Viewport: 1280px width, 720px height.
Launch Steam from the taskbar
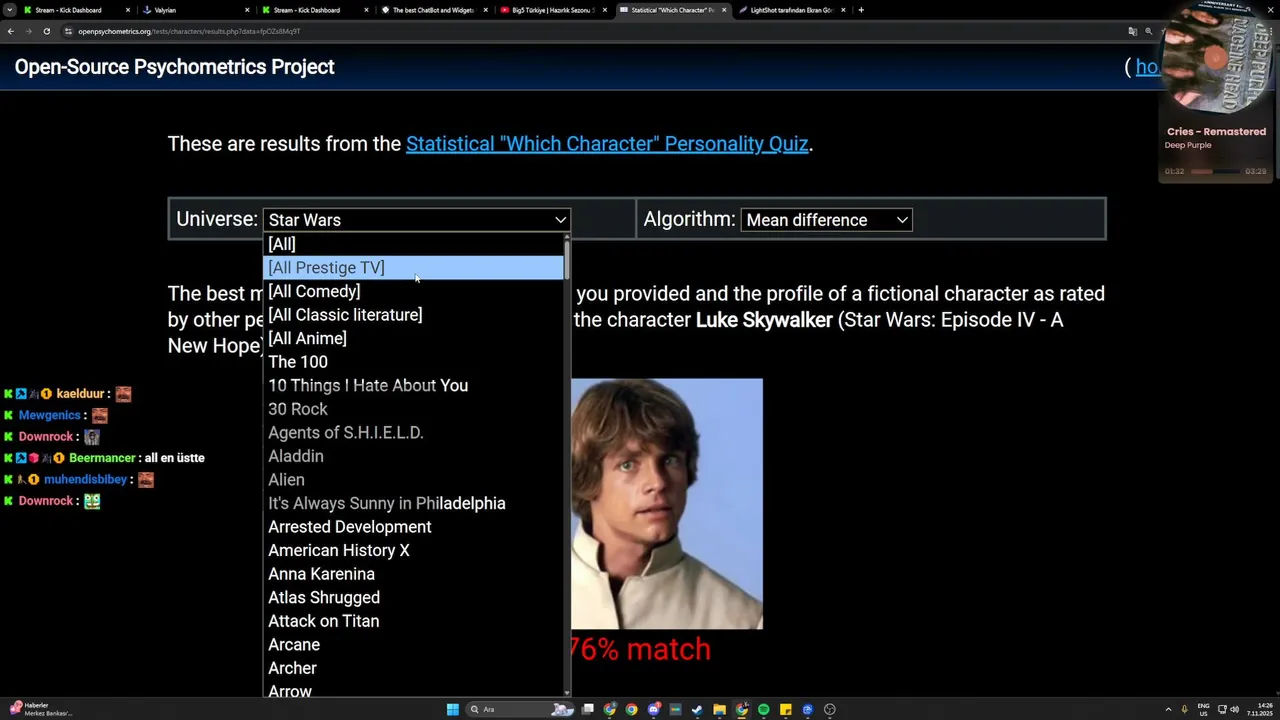click(x=697, y=709)
